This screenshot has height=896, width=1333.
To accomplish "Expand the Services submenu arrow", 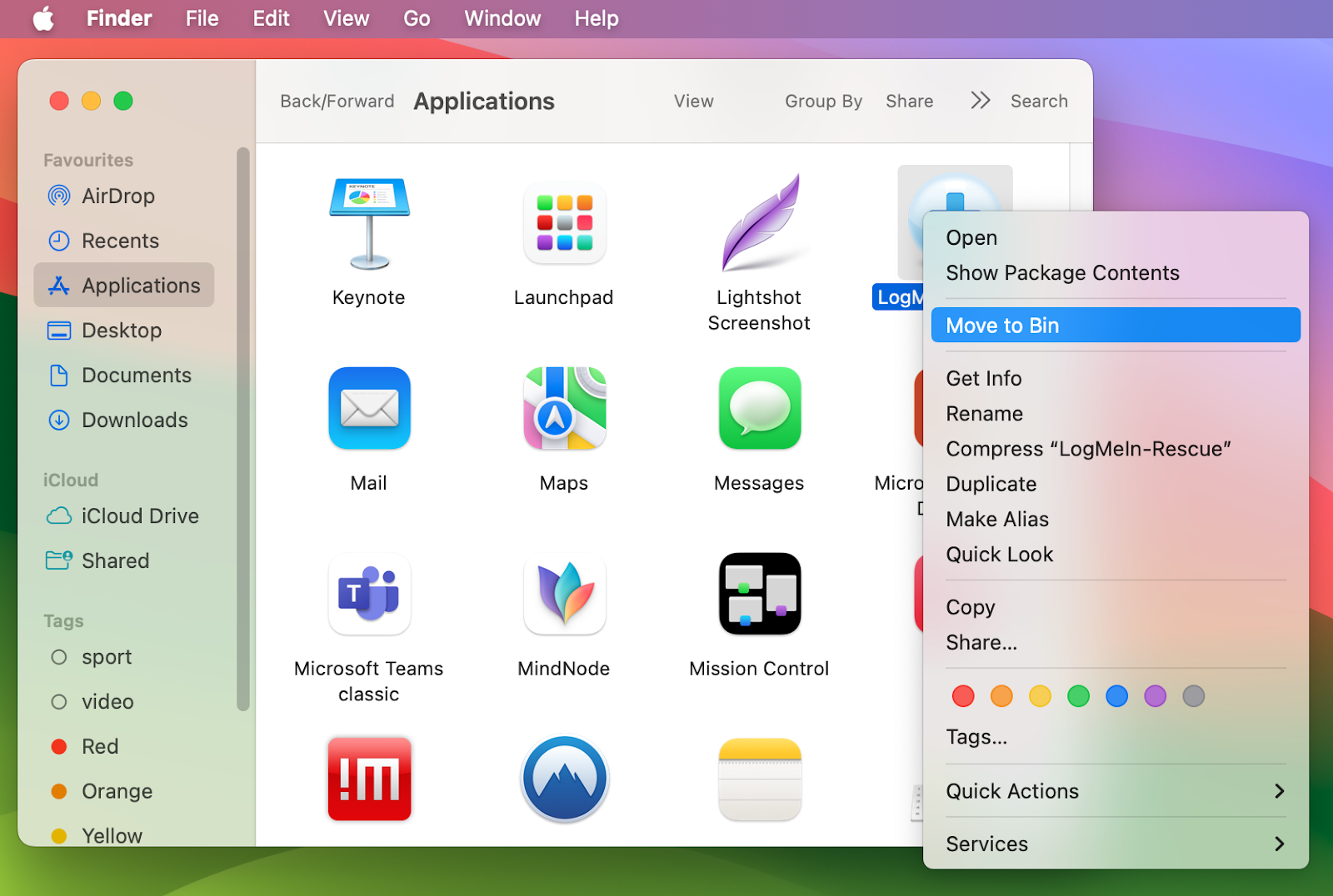I will coord(1280,844).
